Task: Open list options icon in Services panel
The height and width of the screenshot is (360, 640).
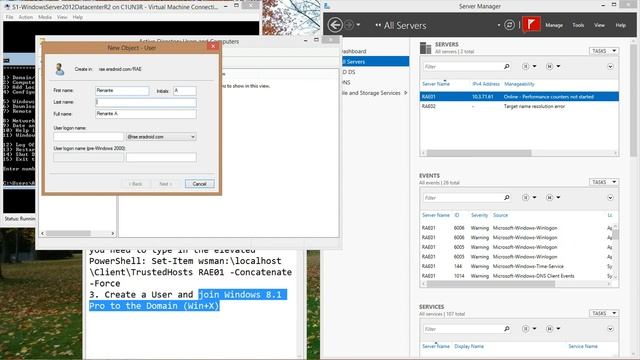Action: (x=529, y=329)
